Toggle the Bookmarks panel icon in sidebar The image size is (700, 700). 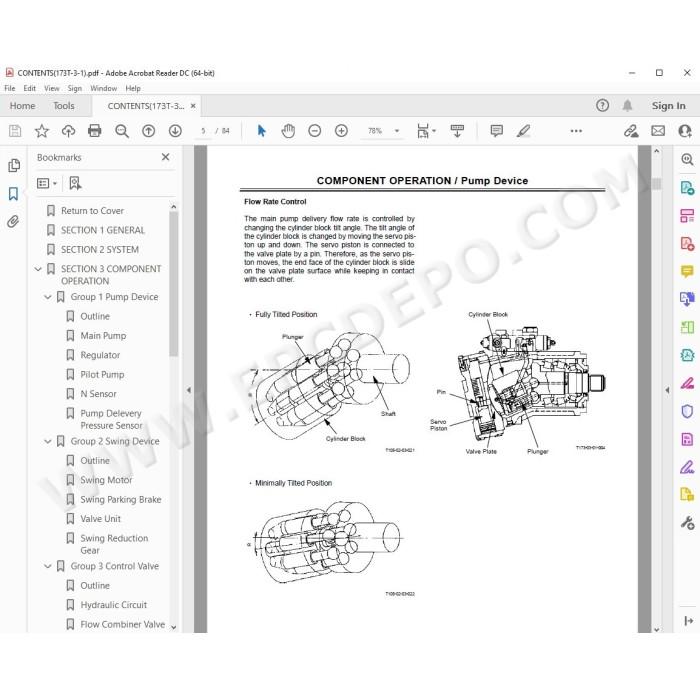(x=13, y=194)
